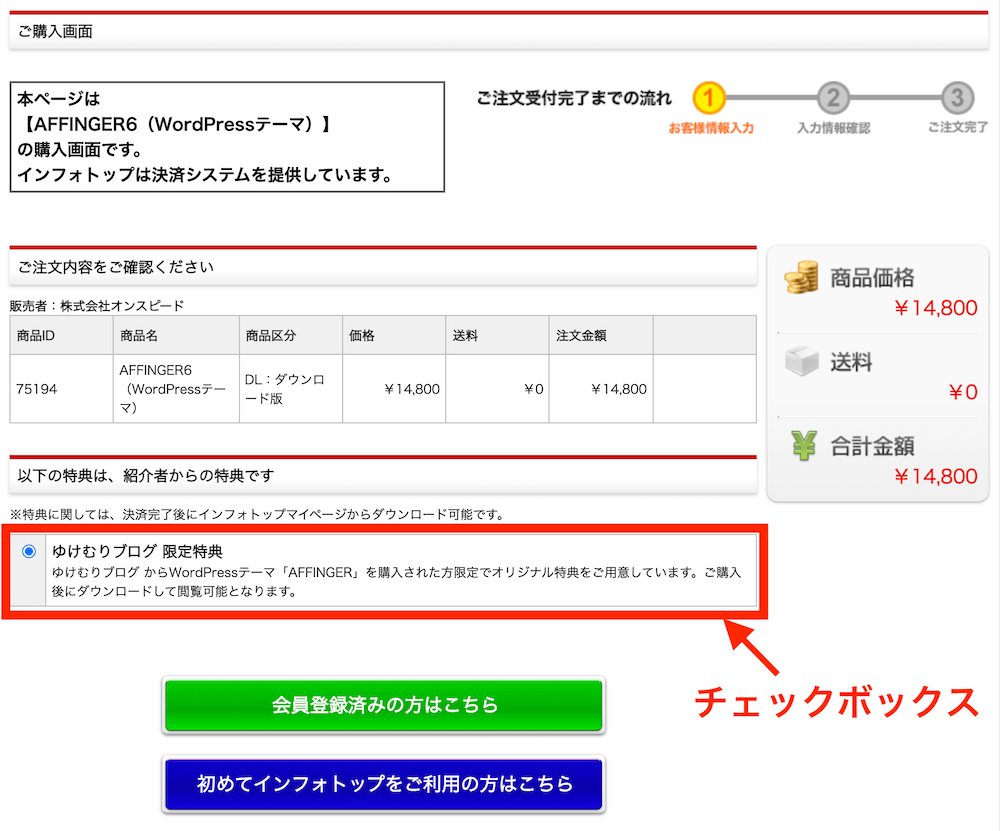Click the 商品名 column header
This screenshot has height=831, width=1000.
tap(176, 335)
